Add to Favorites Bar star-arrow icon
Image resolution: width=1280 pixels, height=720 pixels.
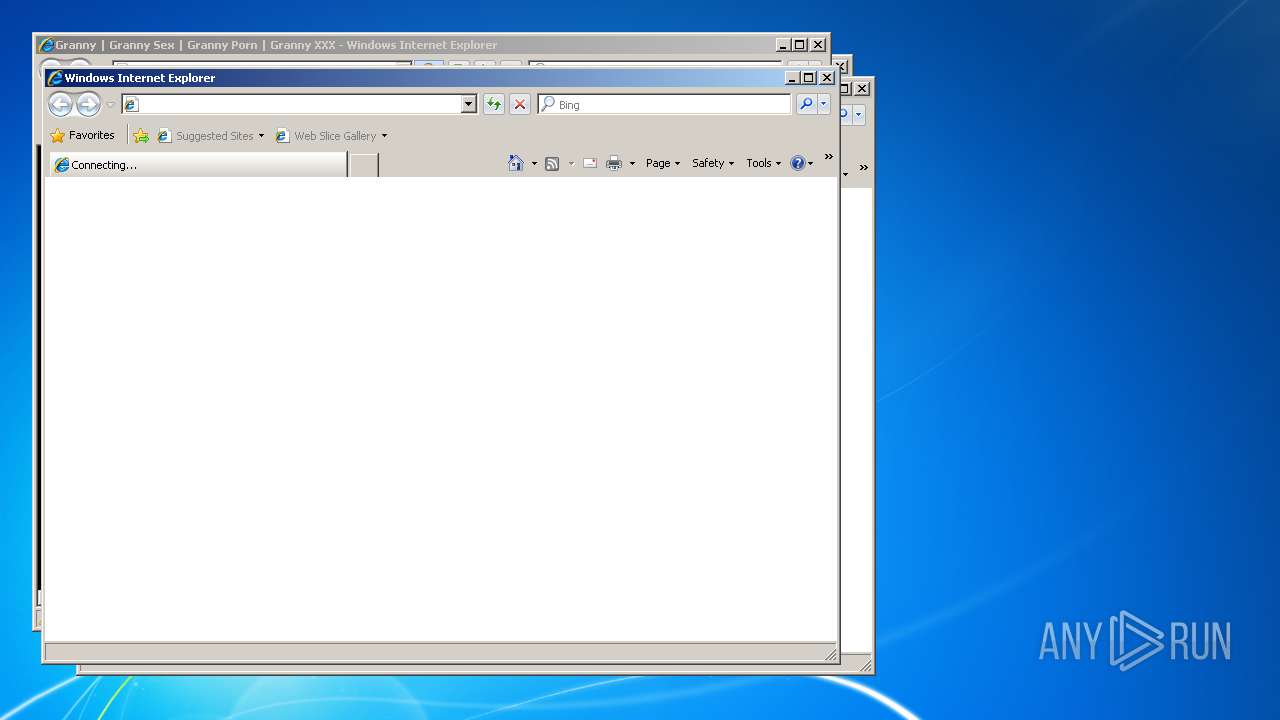141,136
